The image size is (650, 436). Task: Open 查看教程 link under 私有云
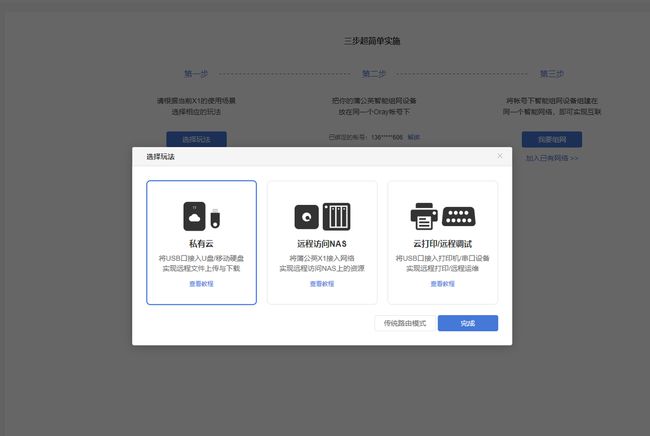[201, 284]
